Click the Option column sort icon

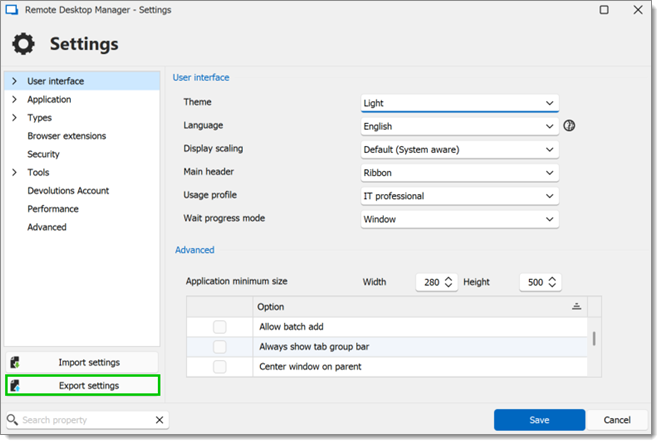pyautogui.click(x=576, y=307)
